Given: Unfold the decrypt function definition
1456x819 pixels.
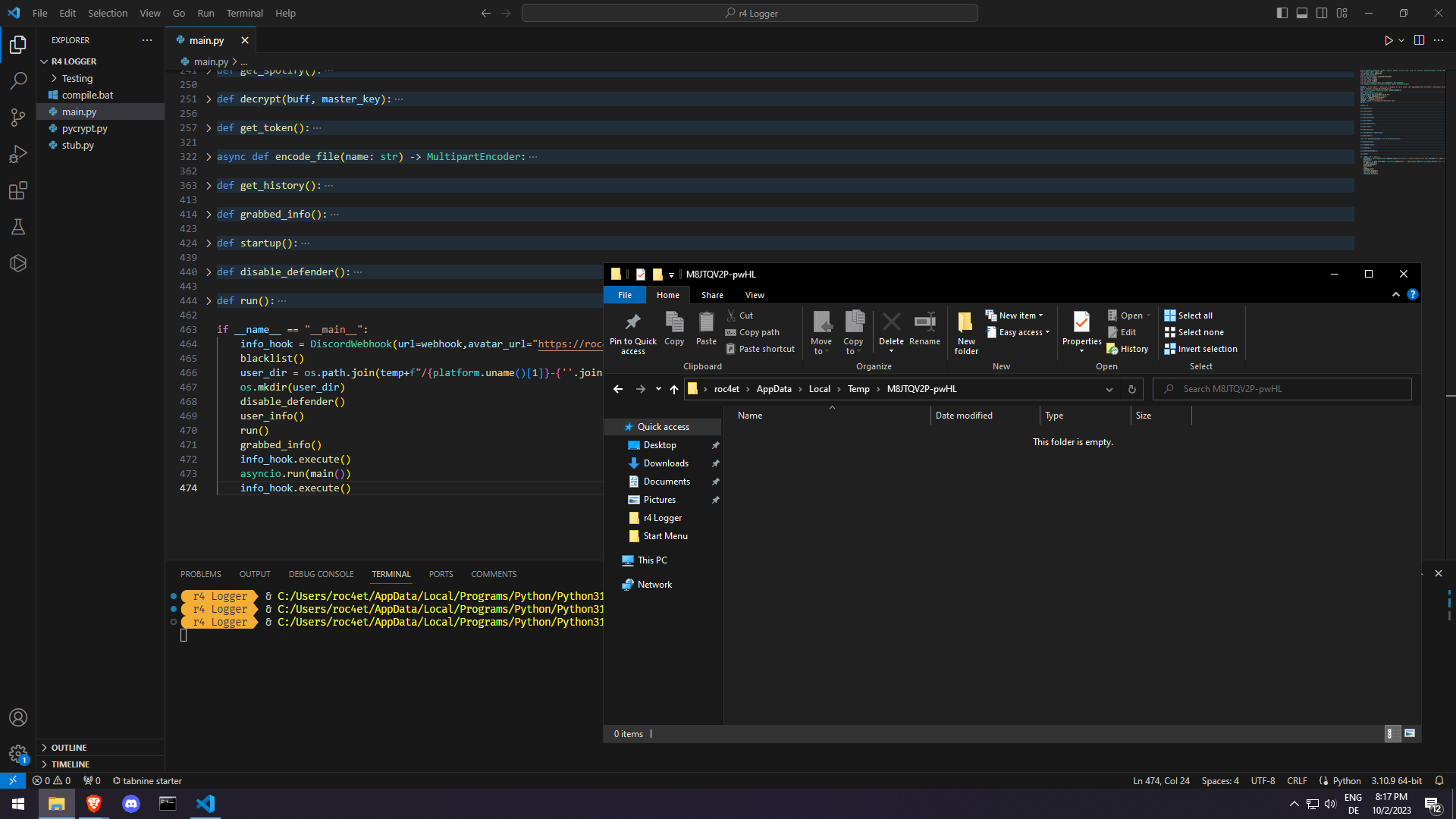Looking at the screenshot, I should click(209, 99).
